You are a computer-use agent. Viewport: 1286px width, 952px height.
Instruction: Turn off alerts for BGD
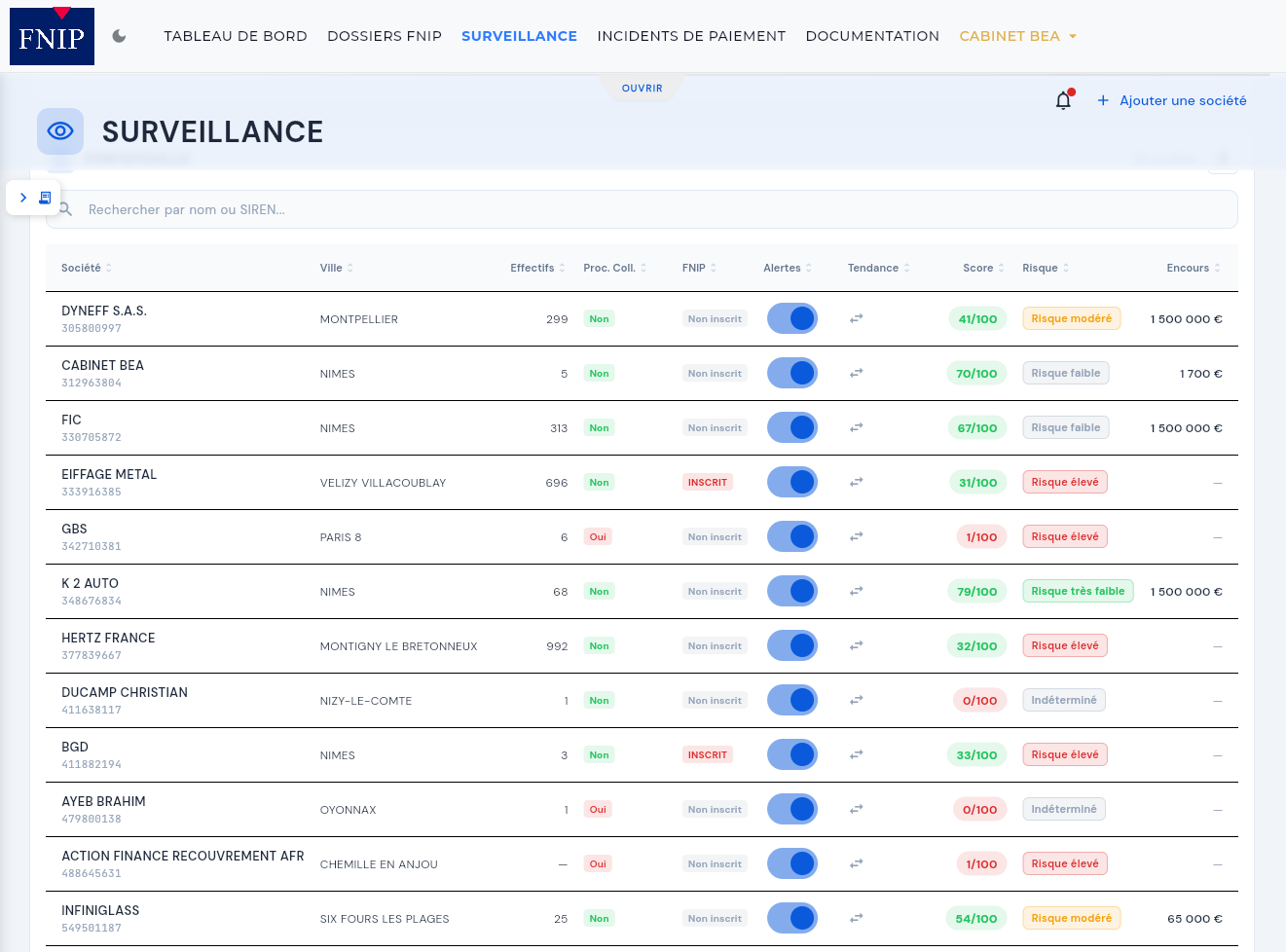click(x=792, y=754)
